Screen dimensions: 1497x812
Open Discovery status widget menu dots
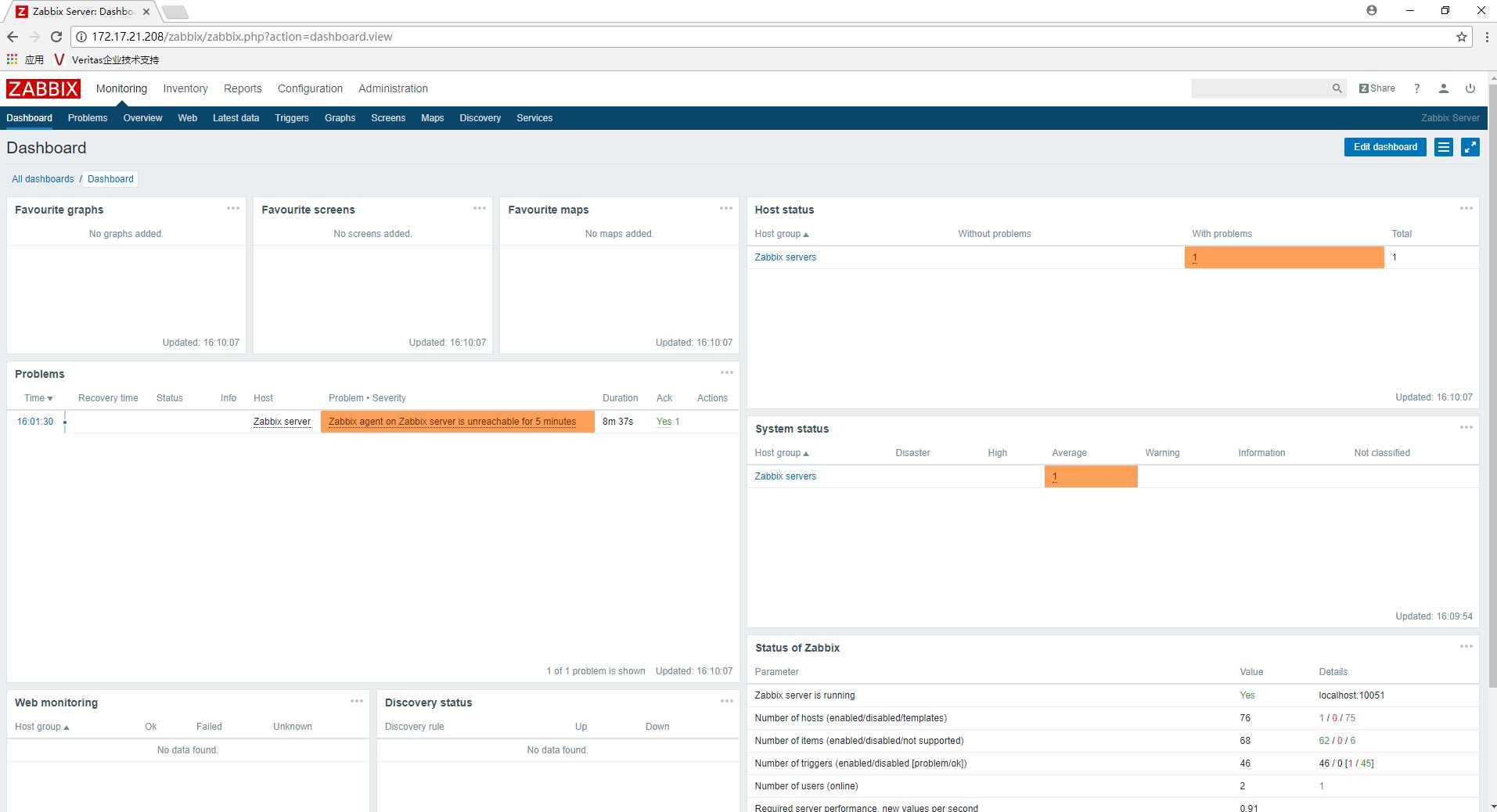(x=727, y=701)
